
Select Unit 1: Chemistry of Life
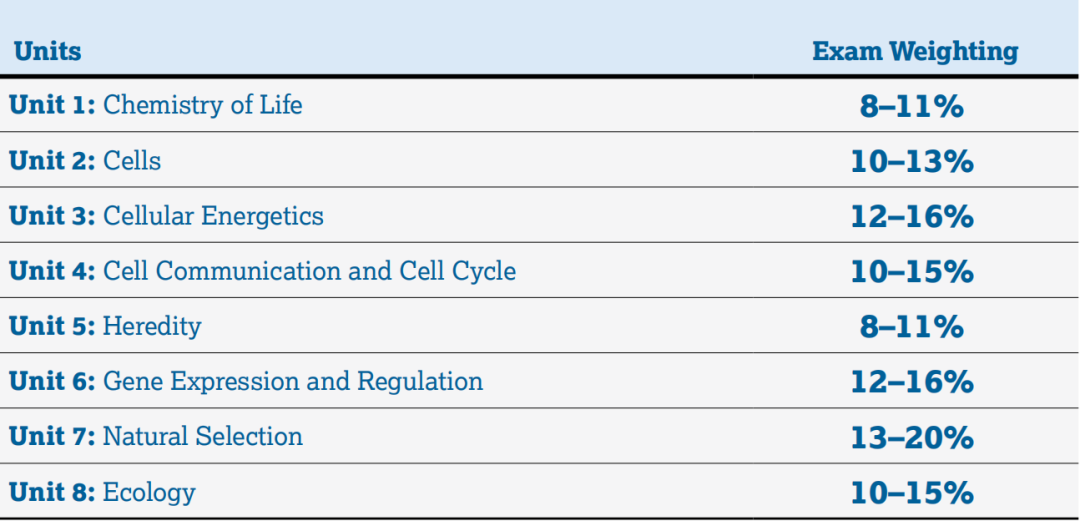pyautogui.click(x=156, y=105)
